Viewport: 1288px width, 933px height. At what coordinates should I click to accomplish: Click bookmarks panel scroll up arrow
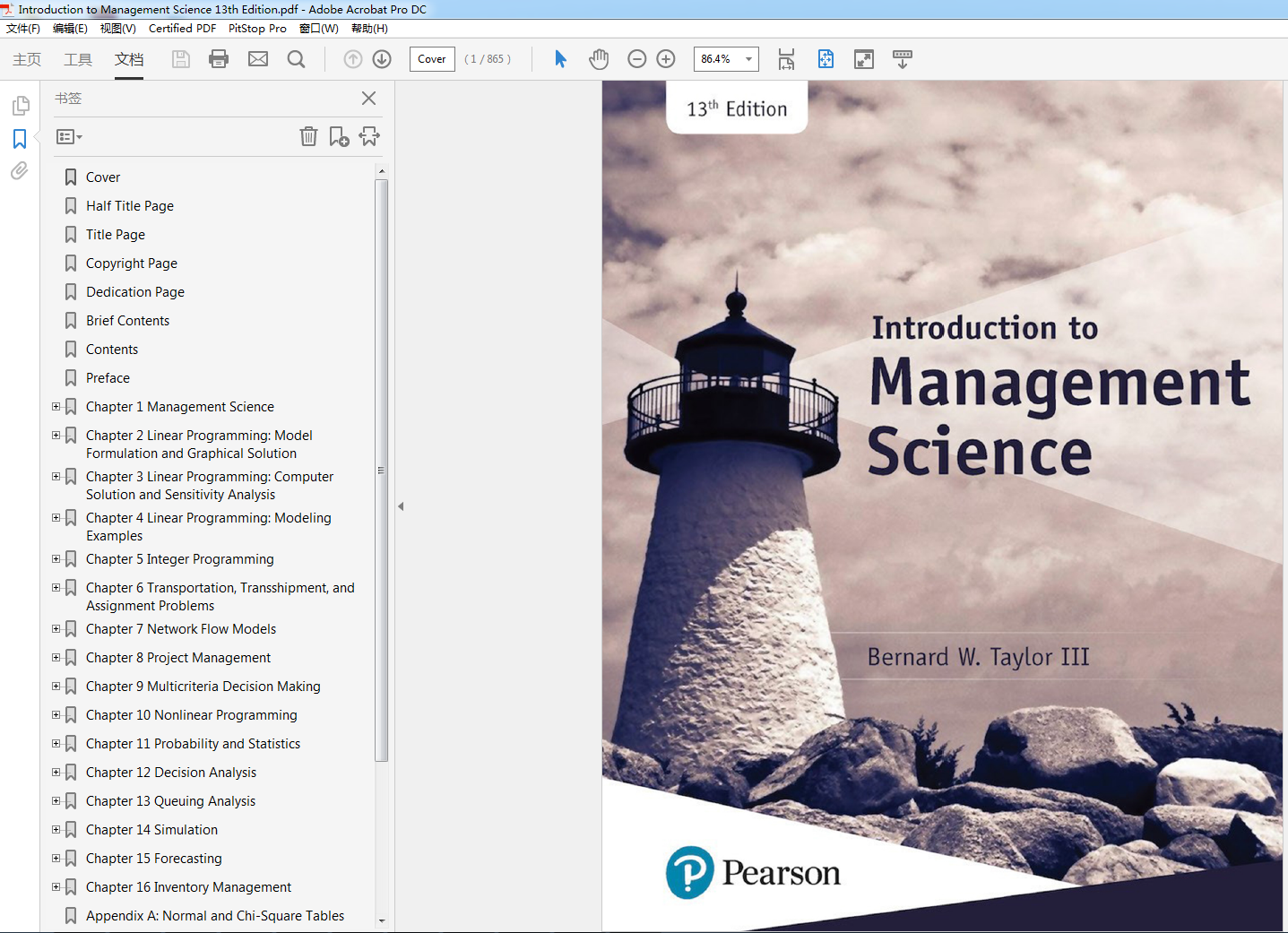382,170
